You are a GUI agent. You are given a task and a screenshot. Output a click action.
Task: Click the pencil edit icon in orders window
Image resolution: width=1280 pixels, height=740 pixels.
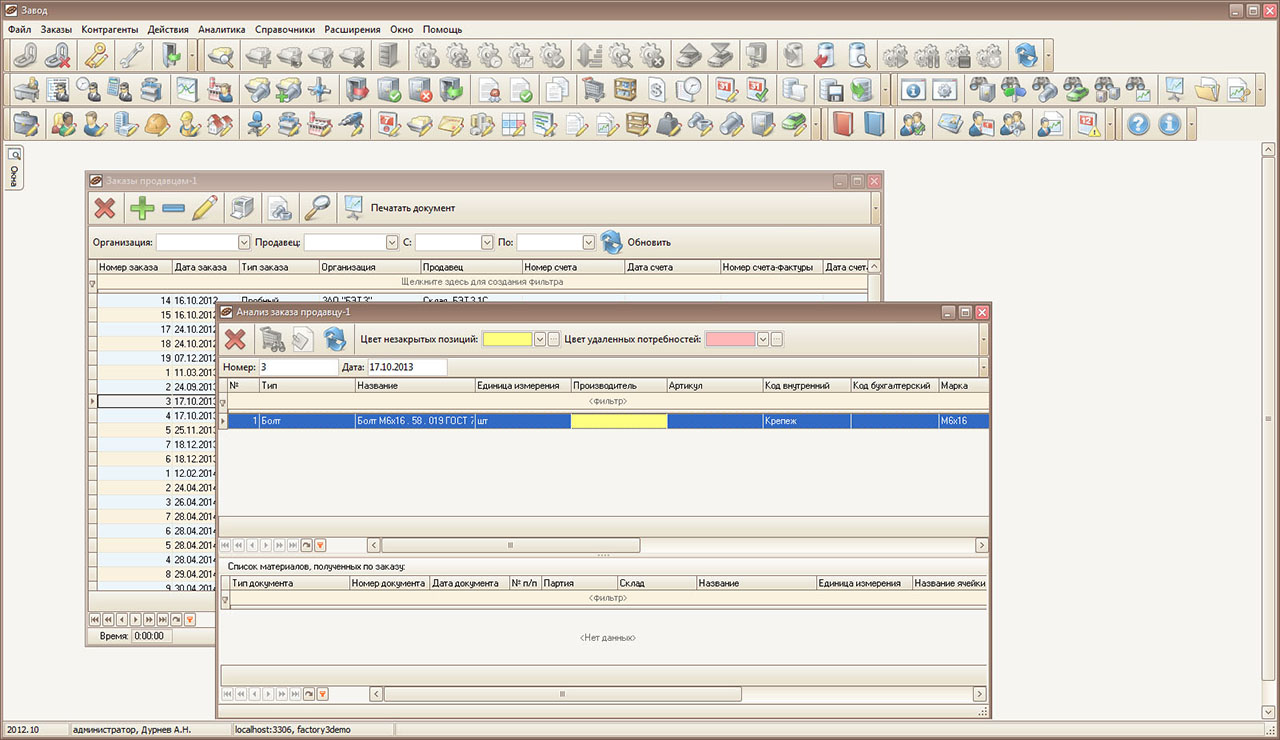pyautogui.click(x=204, y=208)
